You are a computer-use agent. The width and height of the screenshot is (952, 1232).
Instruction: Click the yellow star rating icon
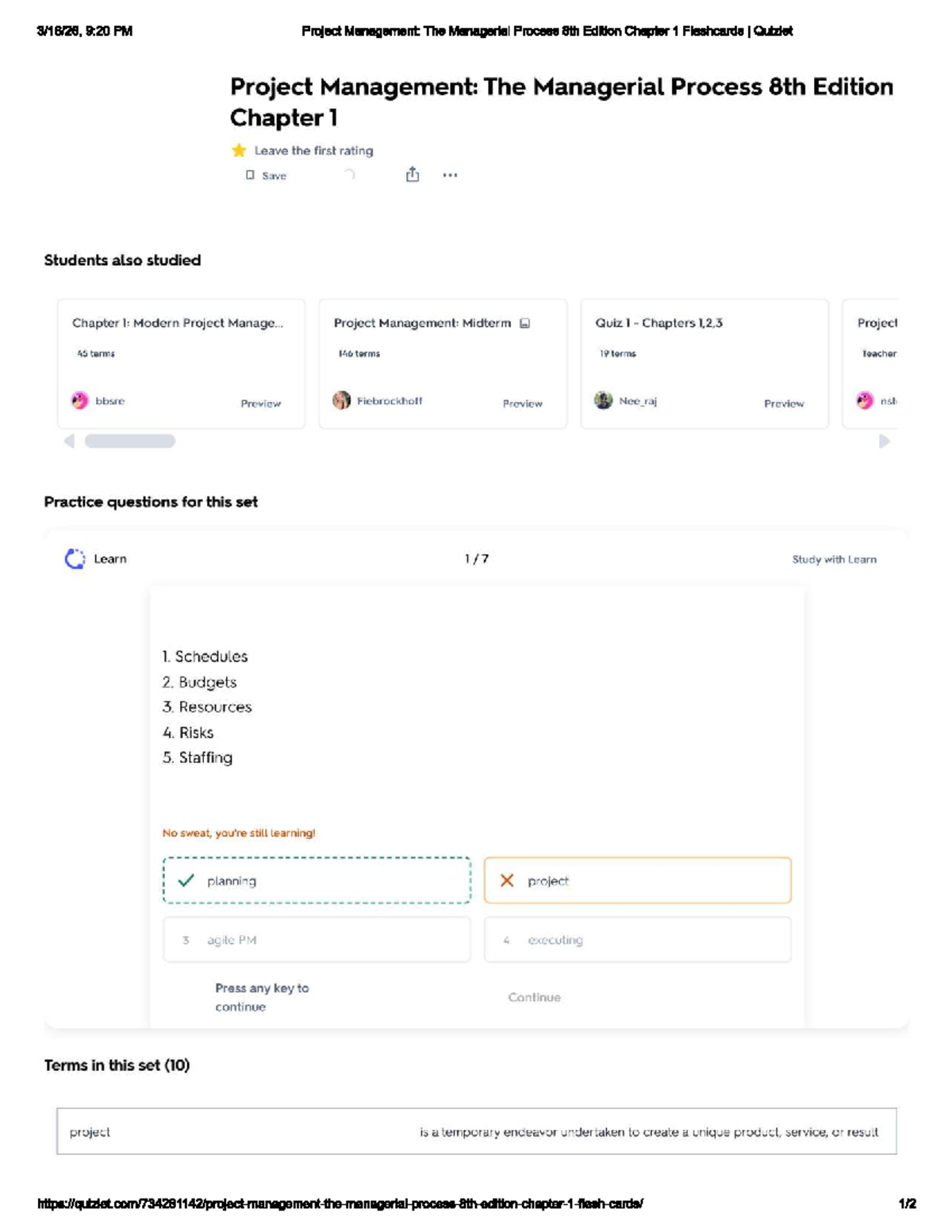click(239, 150)
